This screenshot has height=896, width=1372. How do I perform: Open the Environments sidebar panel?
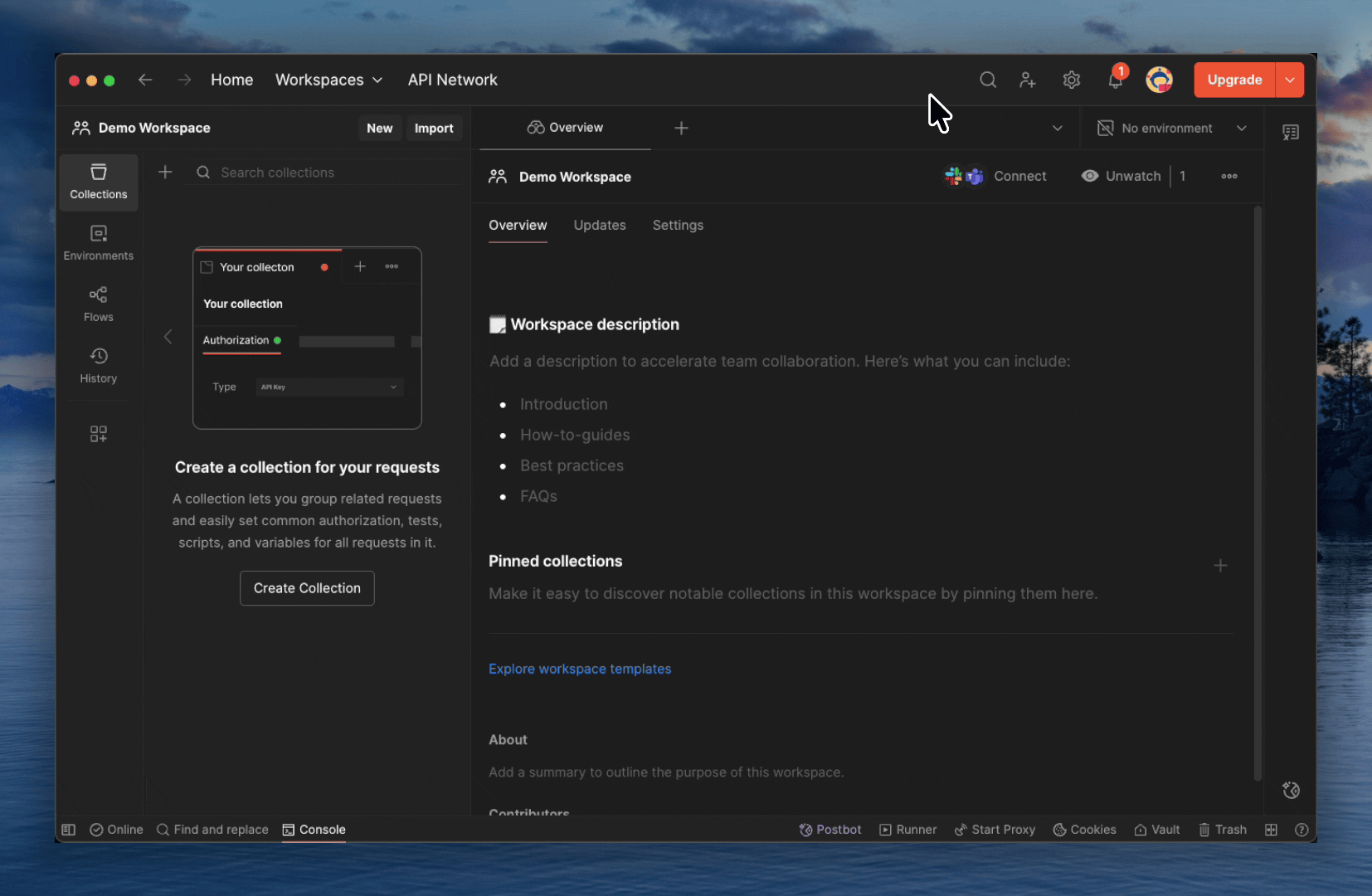tap(98, 243)
